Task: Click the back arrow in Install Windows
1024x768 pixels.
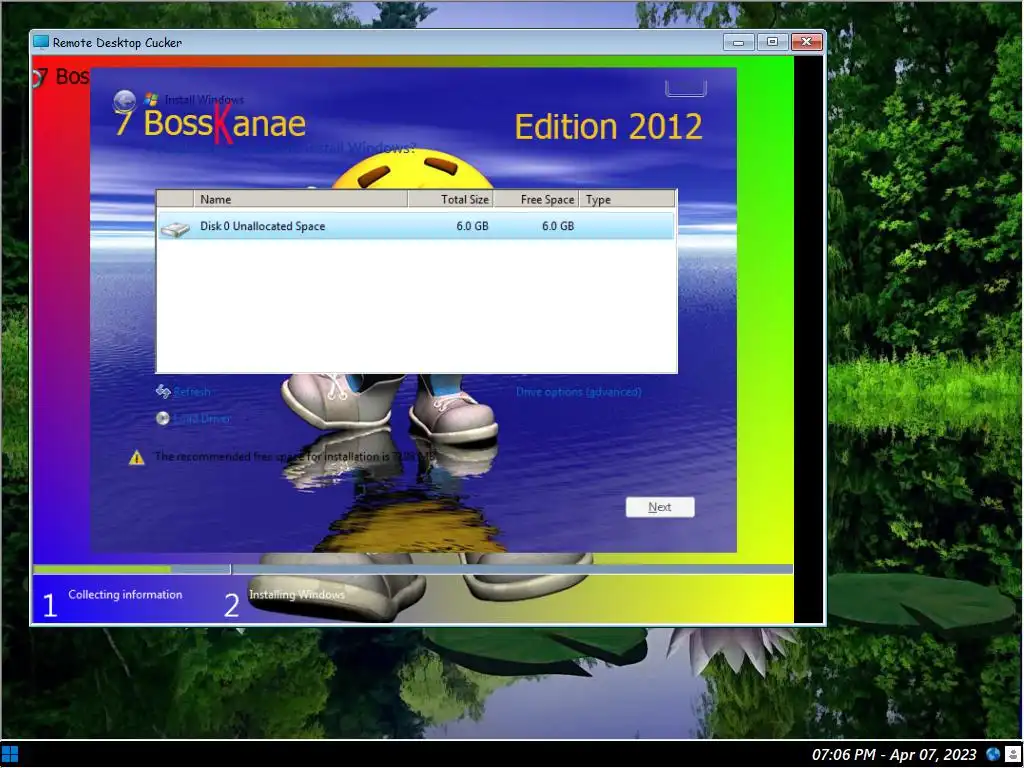Action: [x=125, y=101]
